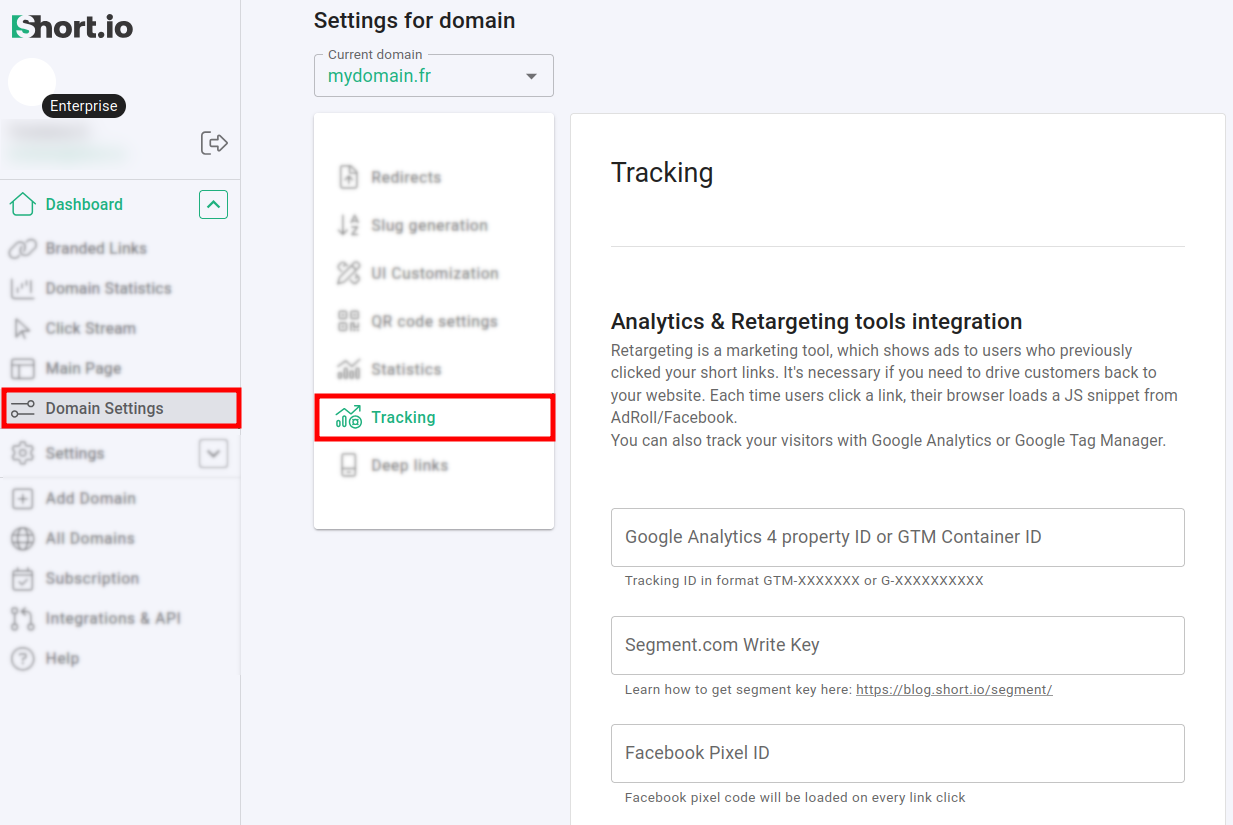Screen dimensions: 1233x825
Task: Click the Facebook Pixel ID field
Action: 897,753
